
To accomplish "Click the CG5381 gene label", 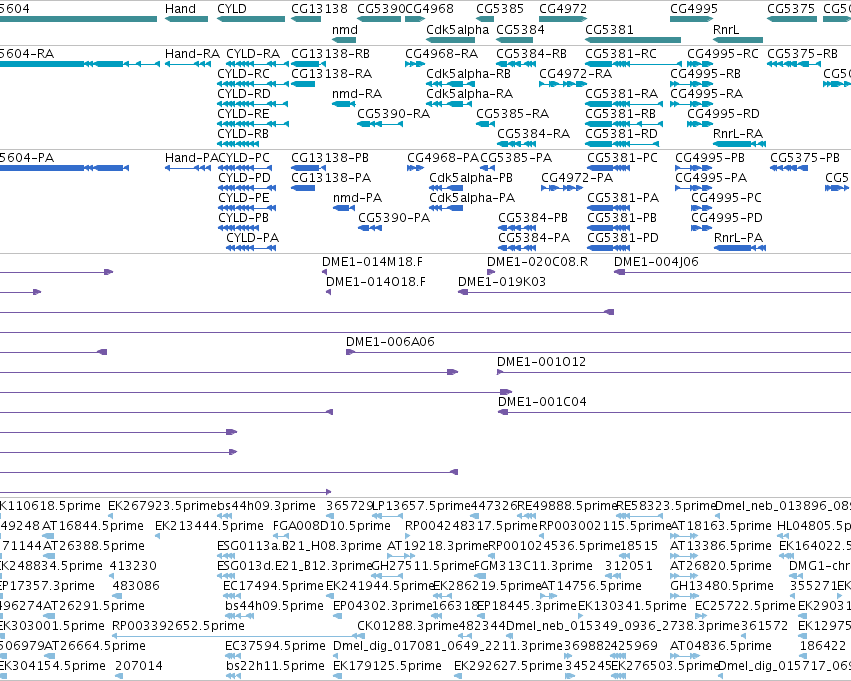I will [x=609, y=30].
